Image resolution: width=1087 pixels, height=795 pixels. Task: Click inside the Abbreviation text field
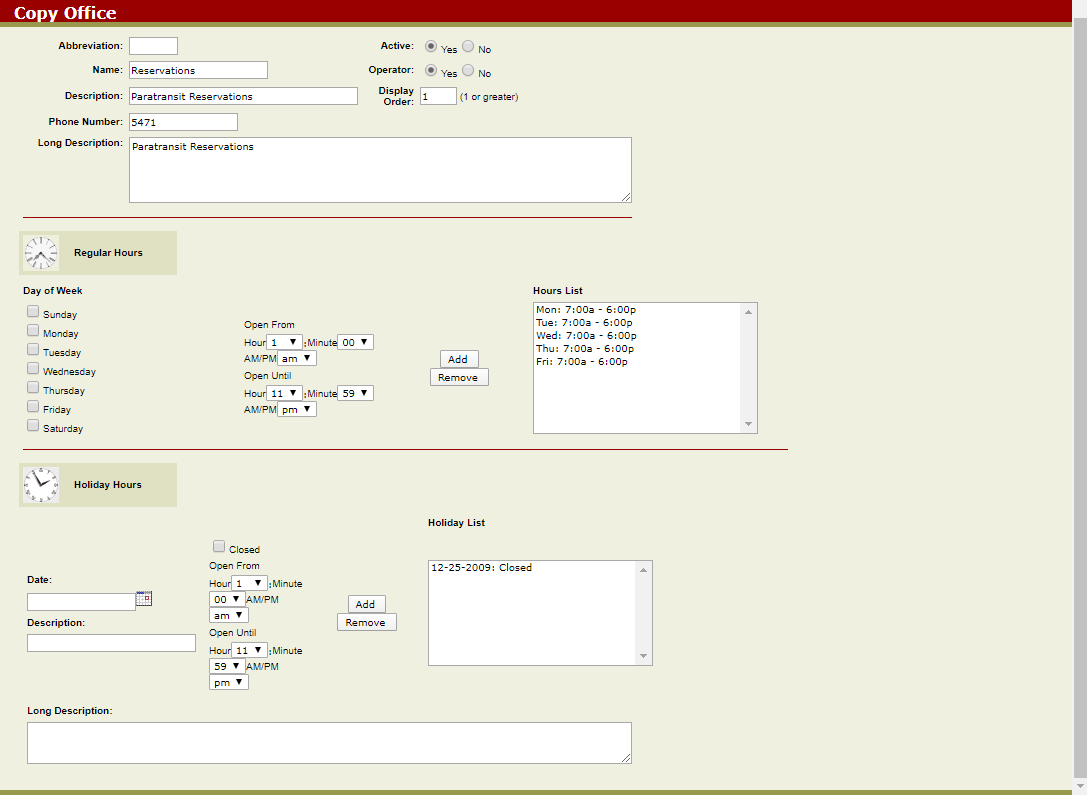(153, 45)
